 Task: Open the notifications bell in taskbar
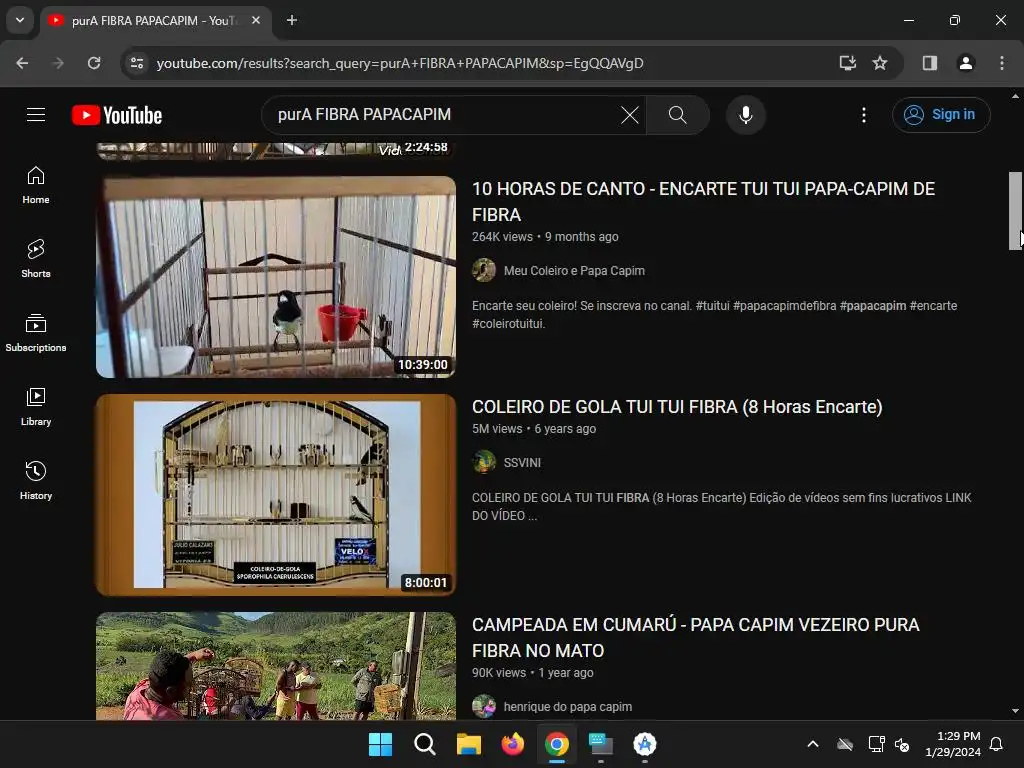coord(996,744)
